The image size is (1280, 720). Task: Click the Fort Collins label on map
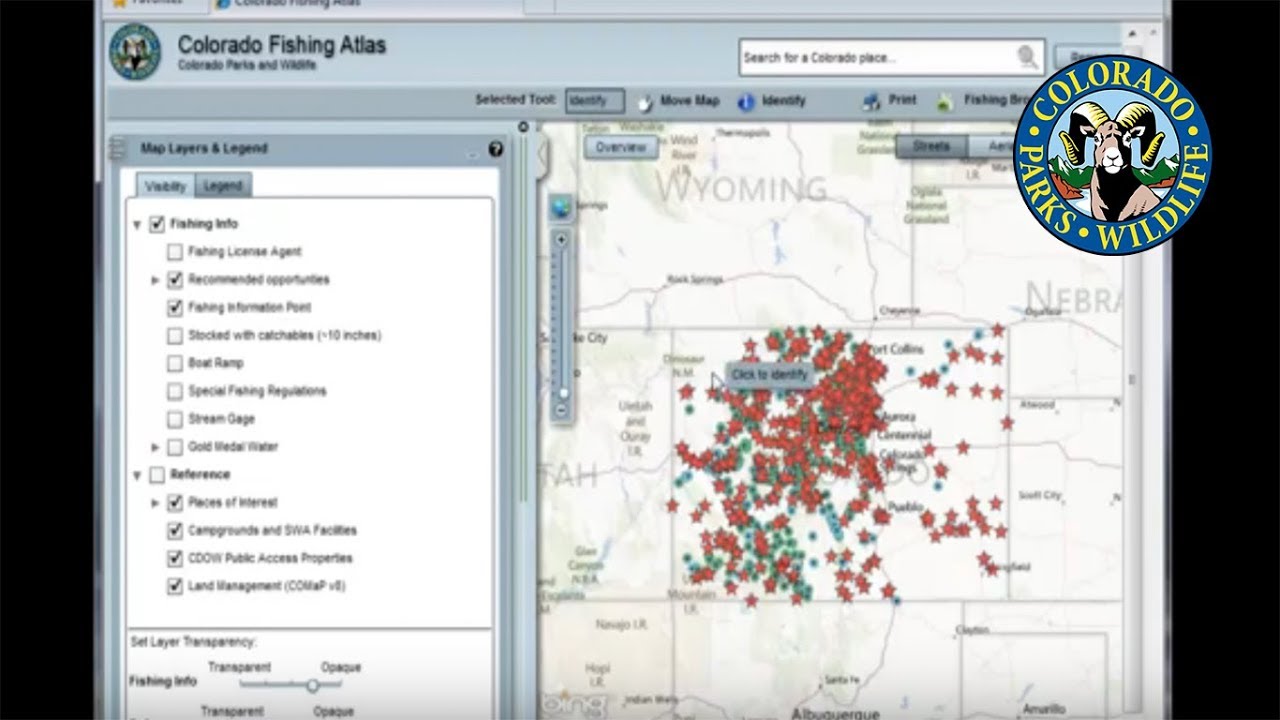click(895, 349)
